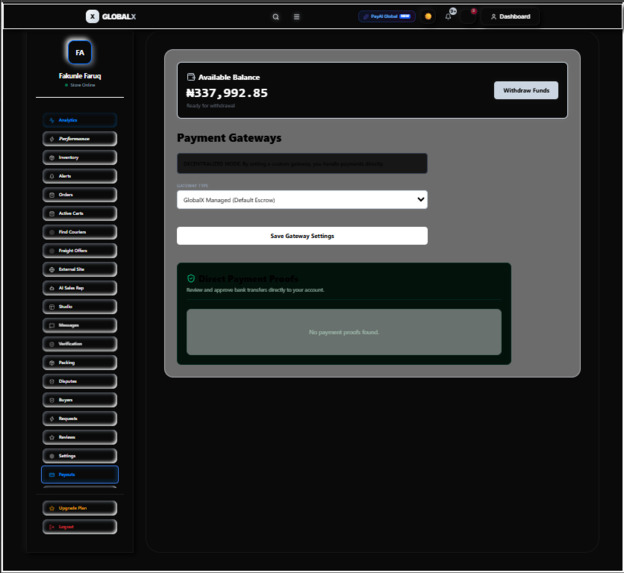The width and height of the screenshot is (624, 573).
Task: Click the Buyers sidebar icon
Action: point(52,400)
